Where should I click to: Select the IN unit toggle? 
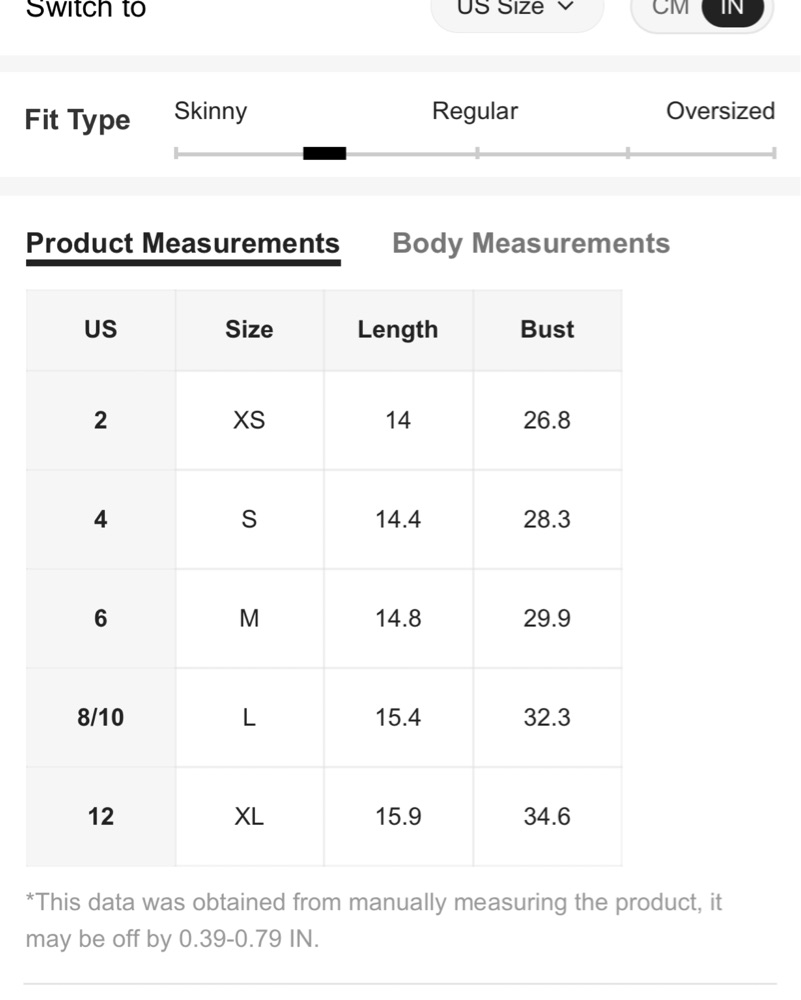click(732, 8)
